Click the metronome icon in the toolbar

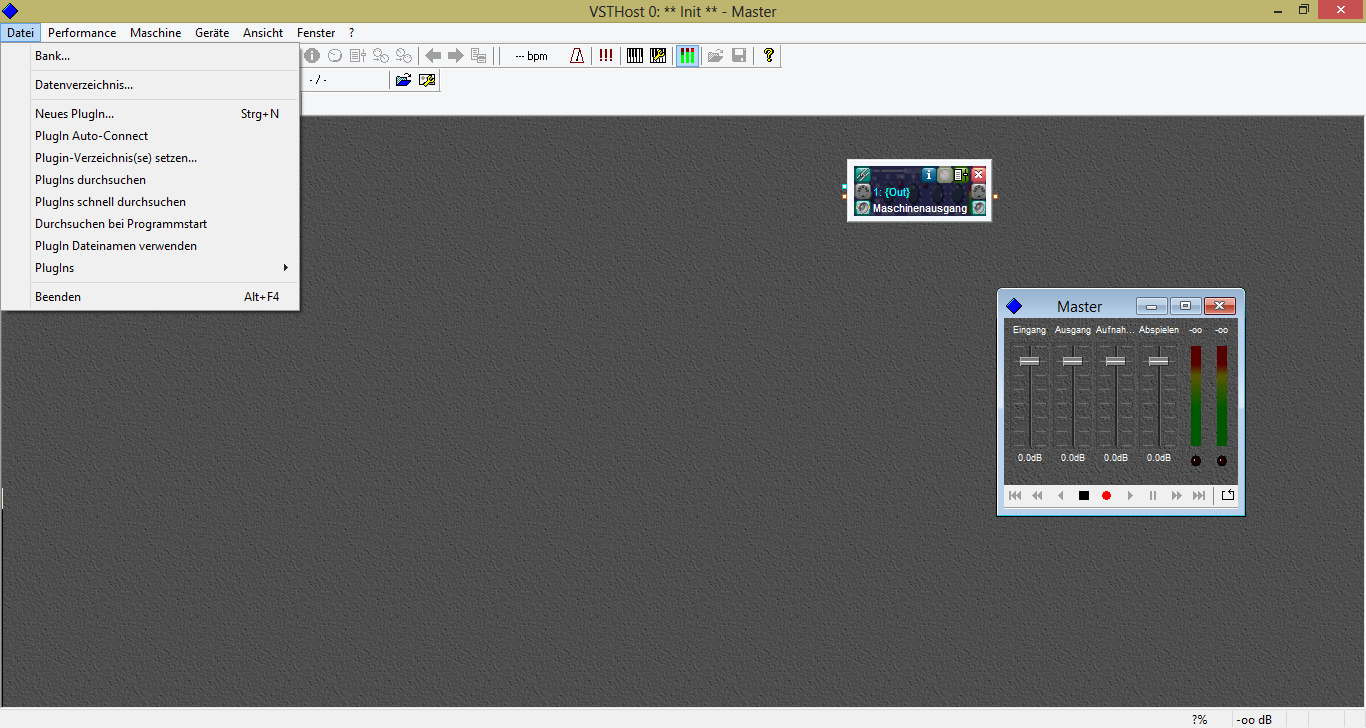pyautogui.click(x=577, y=56)
